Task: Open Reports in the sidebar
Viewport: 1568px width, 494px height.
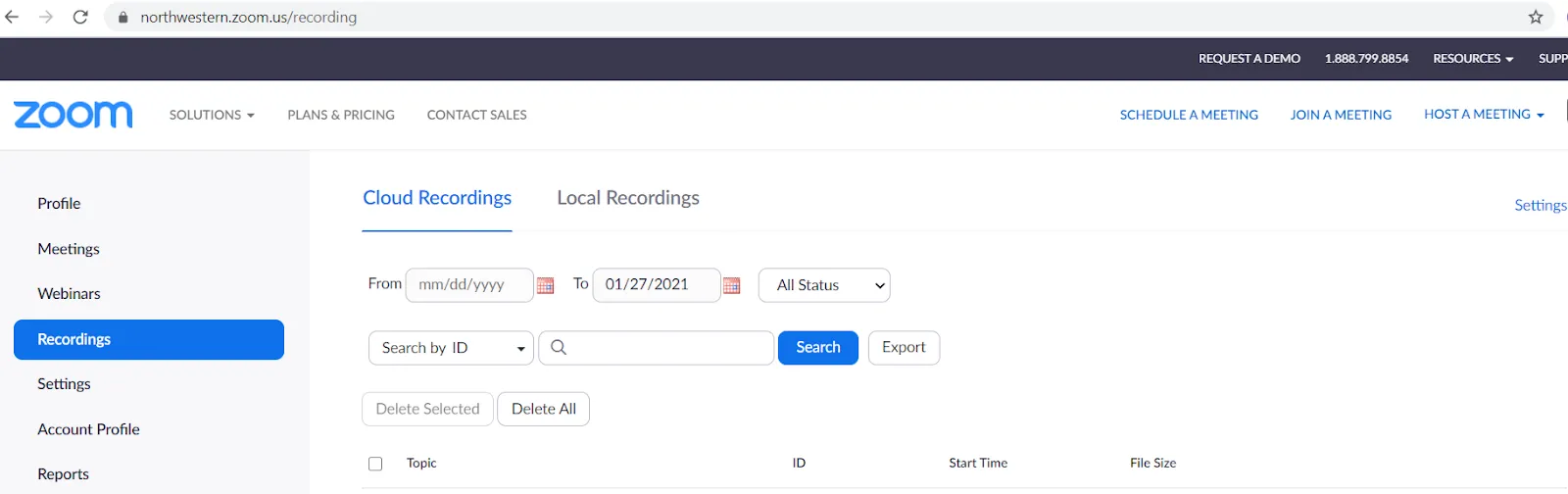Action: [x=63, y=474]
